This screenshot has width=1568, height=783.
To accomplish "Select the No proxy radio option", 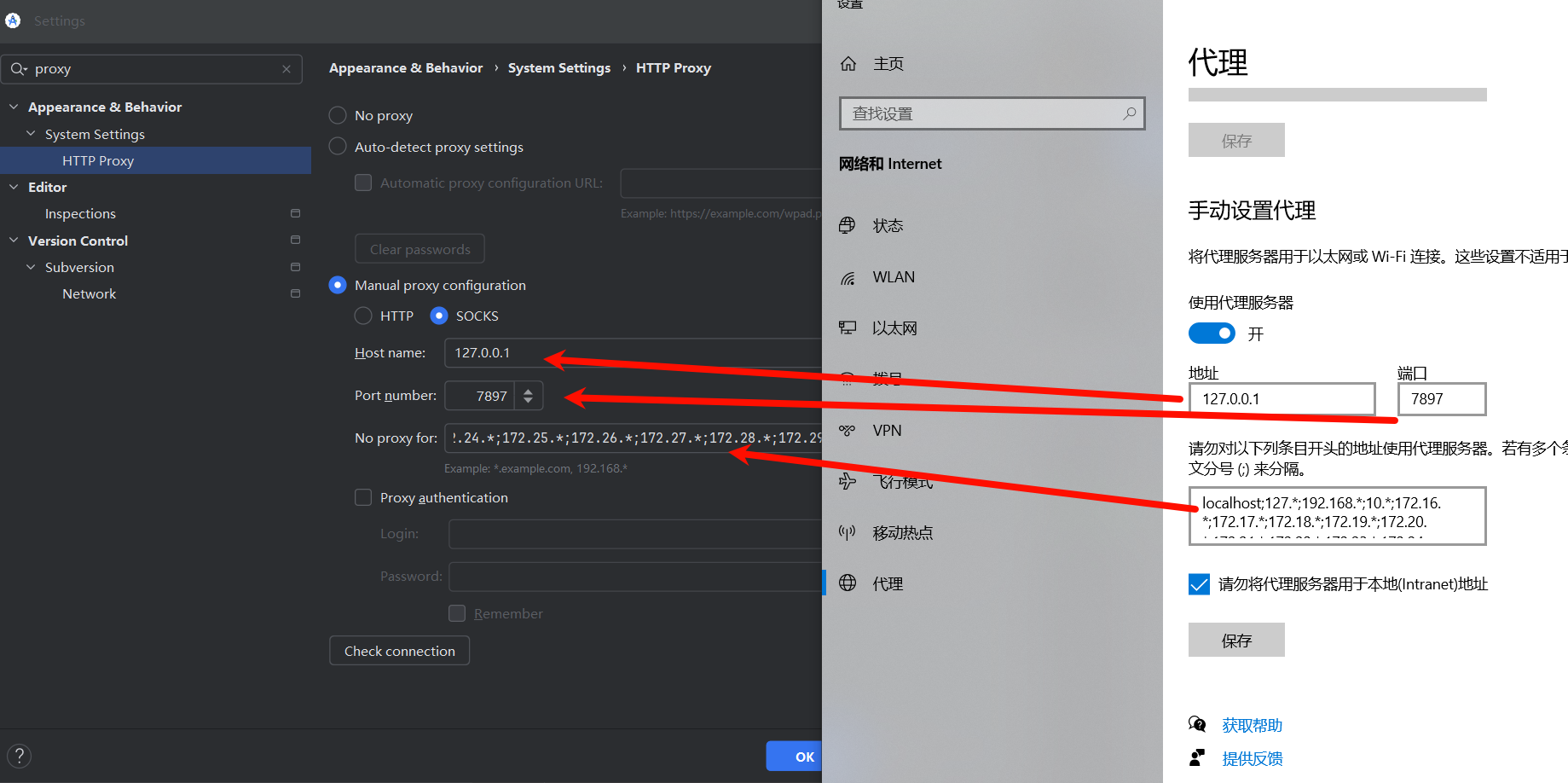I will pos(338,115).
